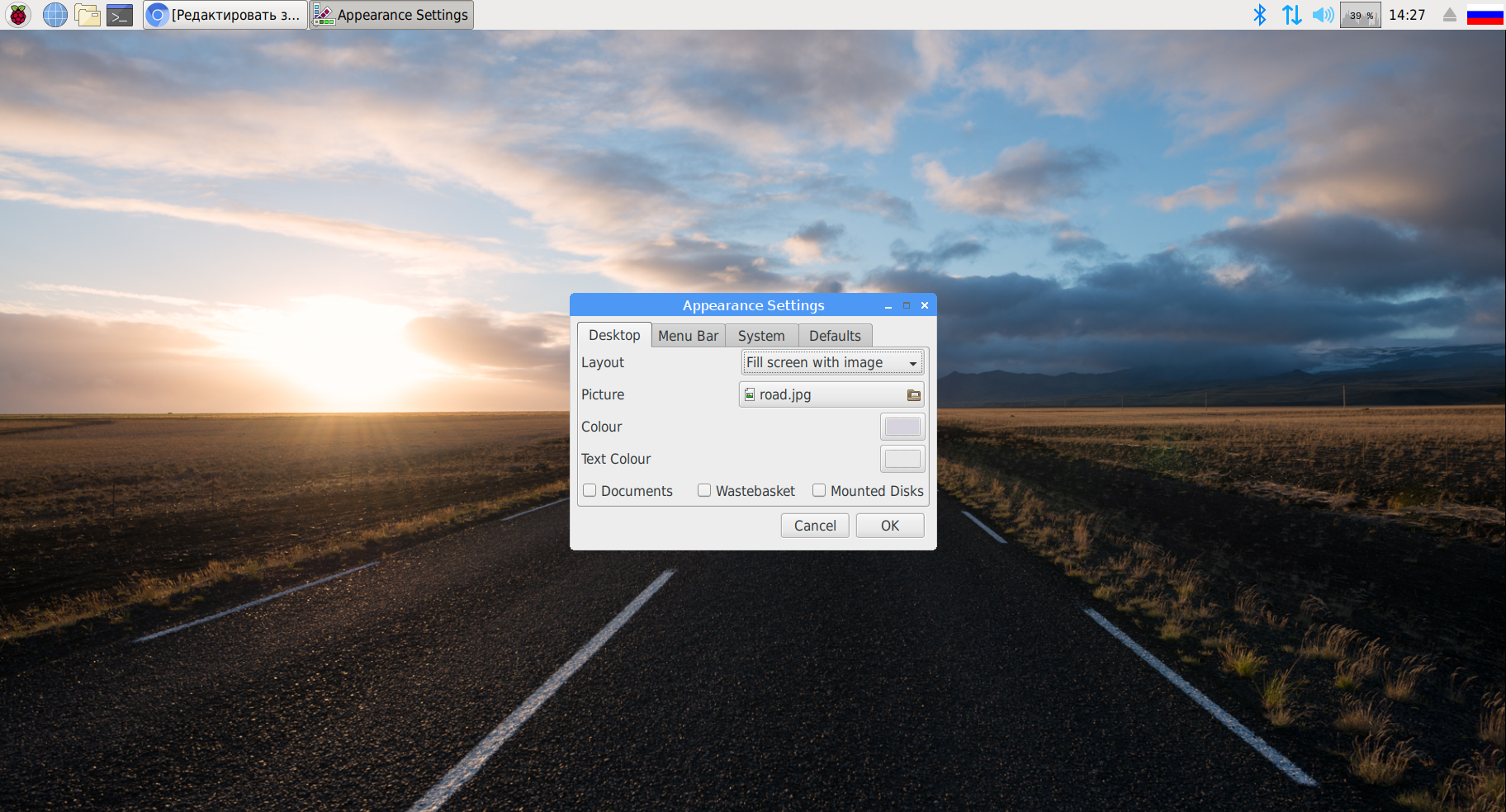
Task: Launch the Terminal icon
Action: pyautogui.click(x=120, y=15)
